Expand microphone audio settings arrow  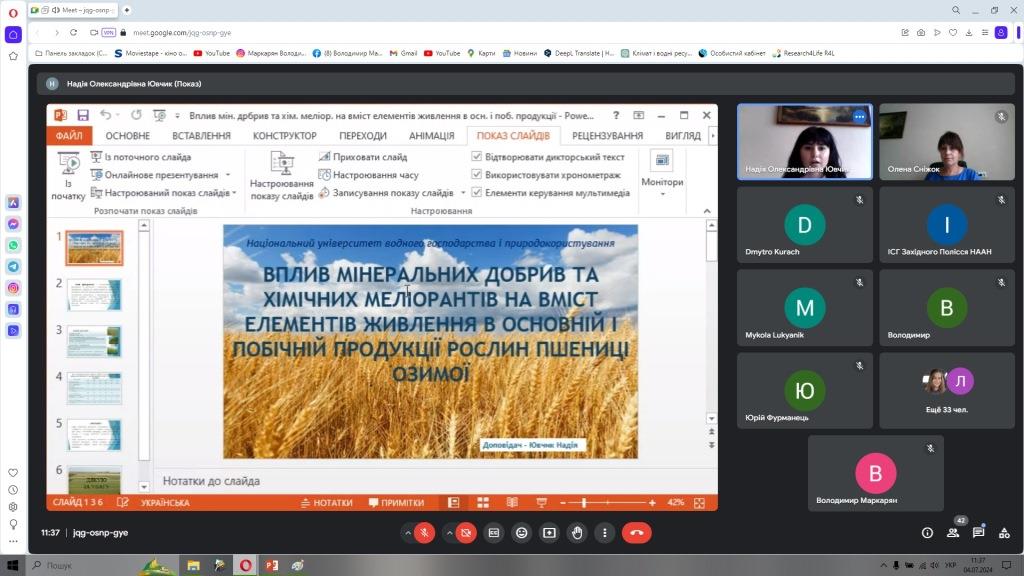pos(406,533)
